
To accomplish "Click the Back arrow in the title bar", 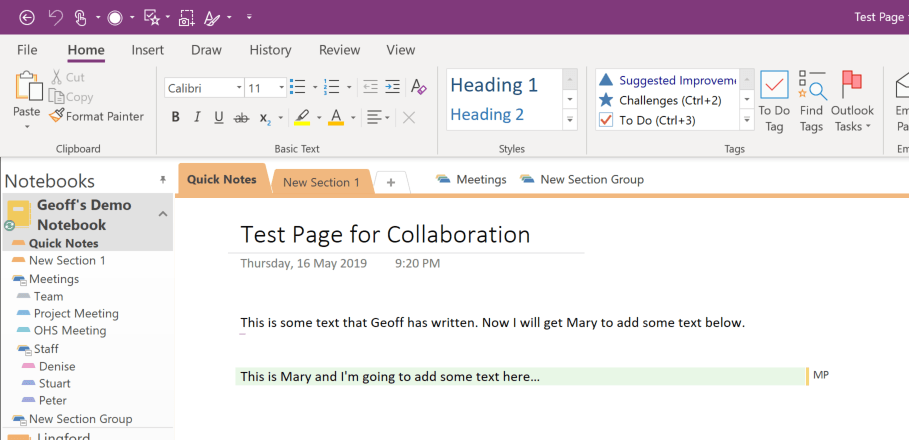I will pyautogui.click(x=27, y=18).
